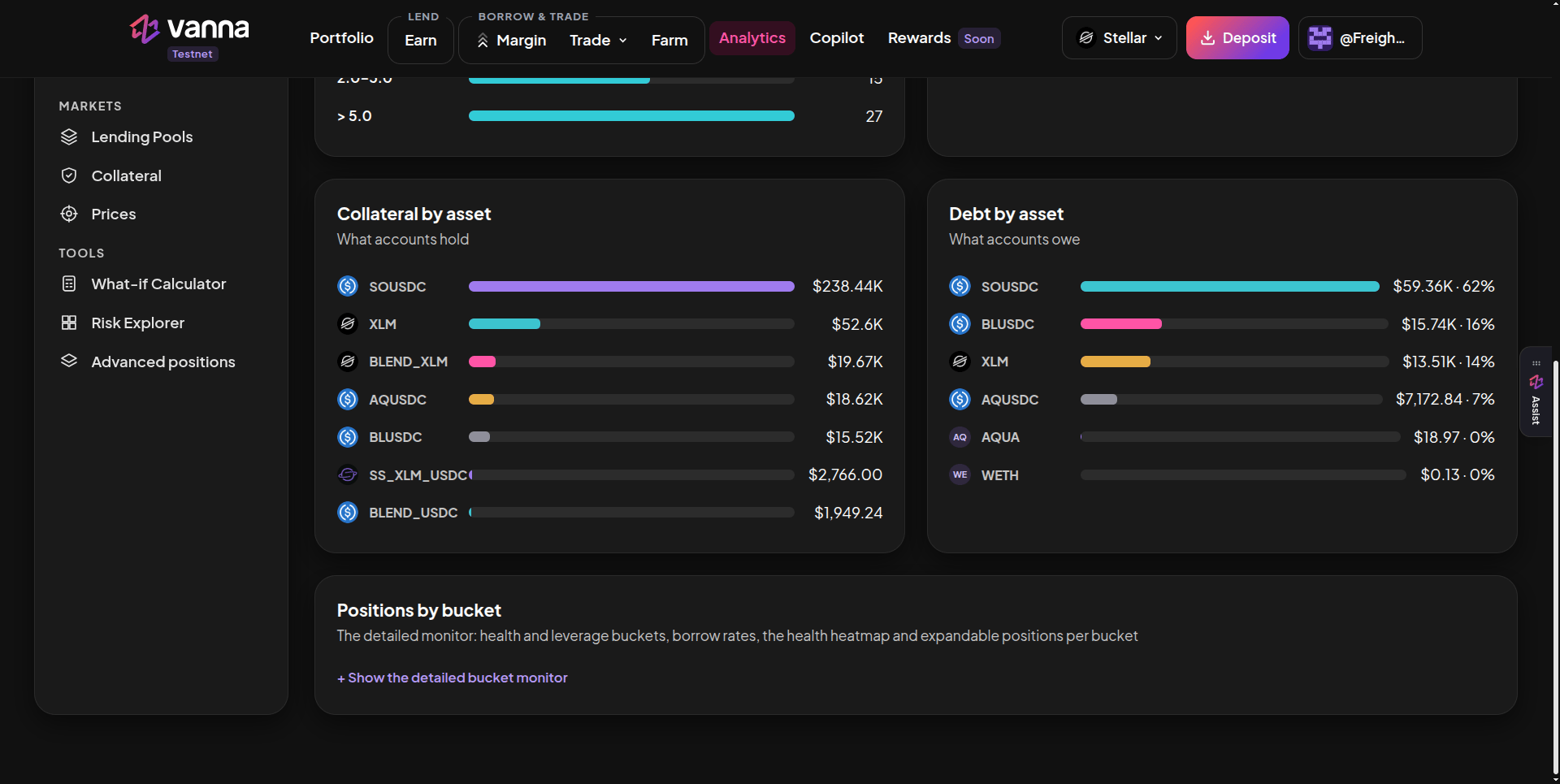The height and width of the screenshot is (784, 1560).
Task: Click the XLM teal collateral bar
Action: click(x=505, y=323)
